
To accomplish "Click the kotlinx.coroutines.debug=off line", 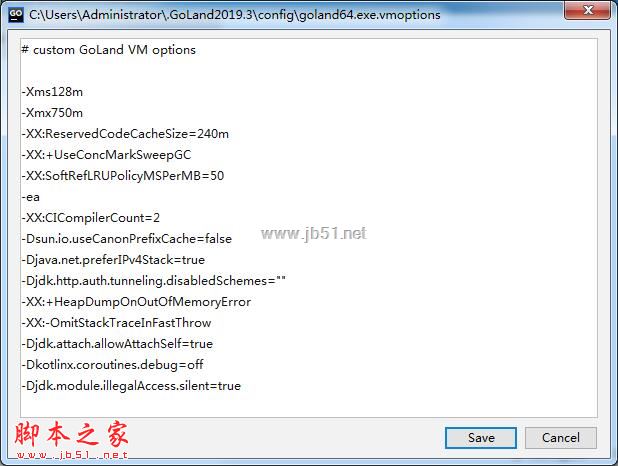I will [x=112, y=365].
